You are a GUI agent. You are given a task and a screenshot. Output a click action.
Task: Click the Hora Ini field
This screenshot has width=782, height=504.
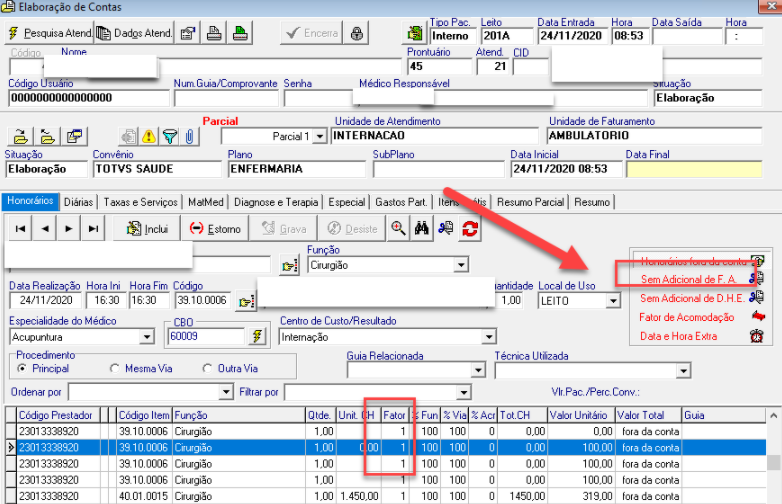106,300
